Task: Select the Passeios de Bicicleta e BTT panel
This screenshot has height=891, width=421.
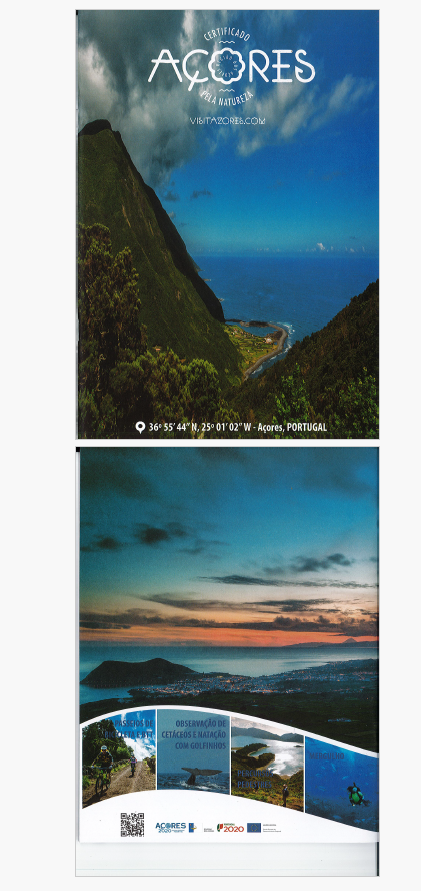Action: click(x=119, y=759)
